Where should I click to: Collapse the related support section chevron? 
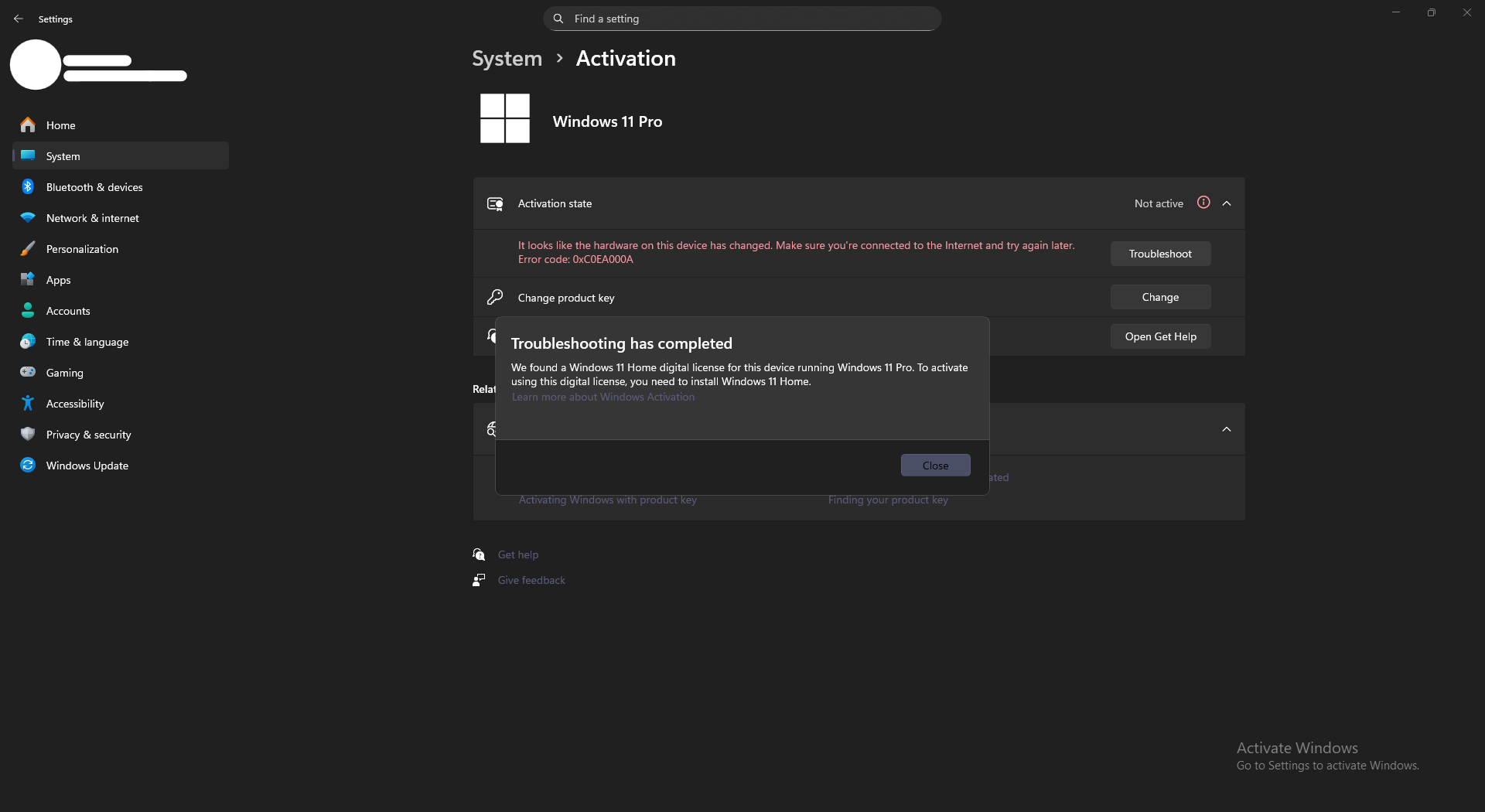coord(1227,429)
